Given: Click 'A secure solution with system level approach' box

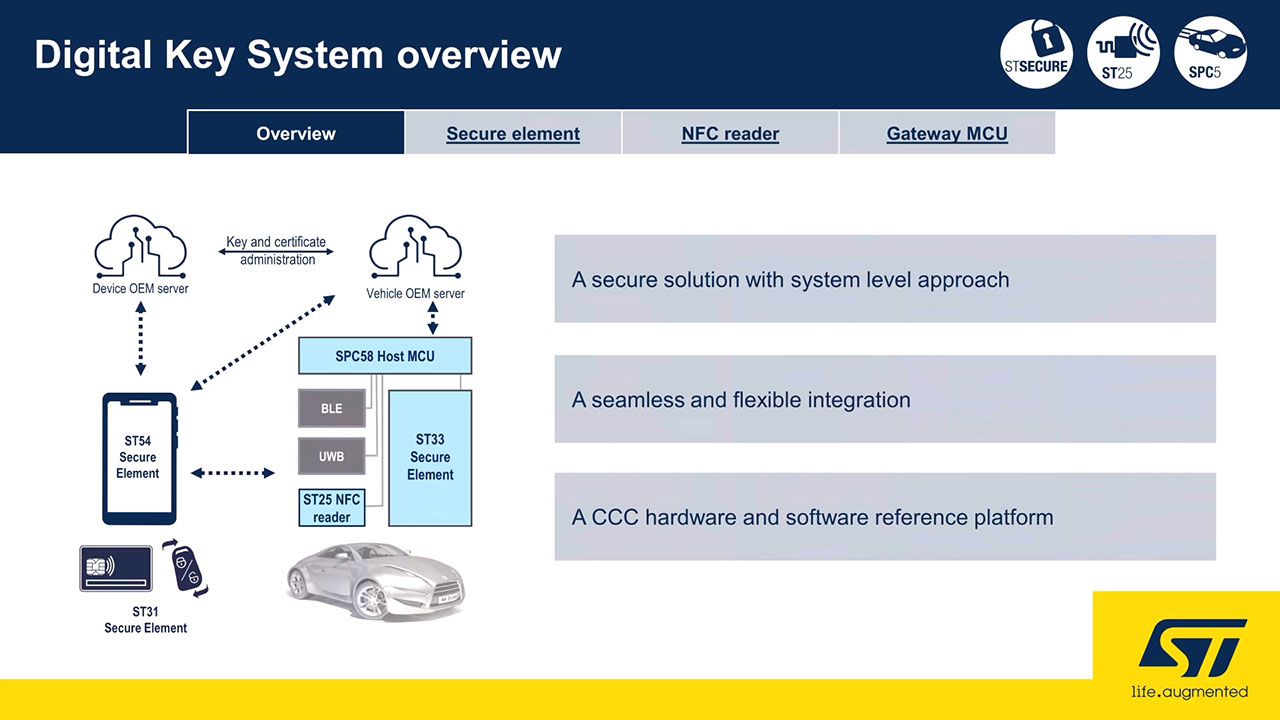Looking at the screenshot, I should (x=885, y=279).
